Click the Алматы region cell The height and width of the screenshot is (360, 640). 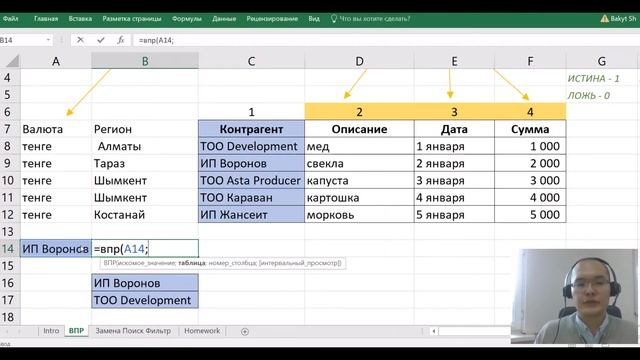(145, 146)
